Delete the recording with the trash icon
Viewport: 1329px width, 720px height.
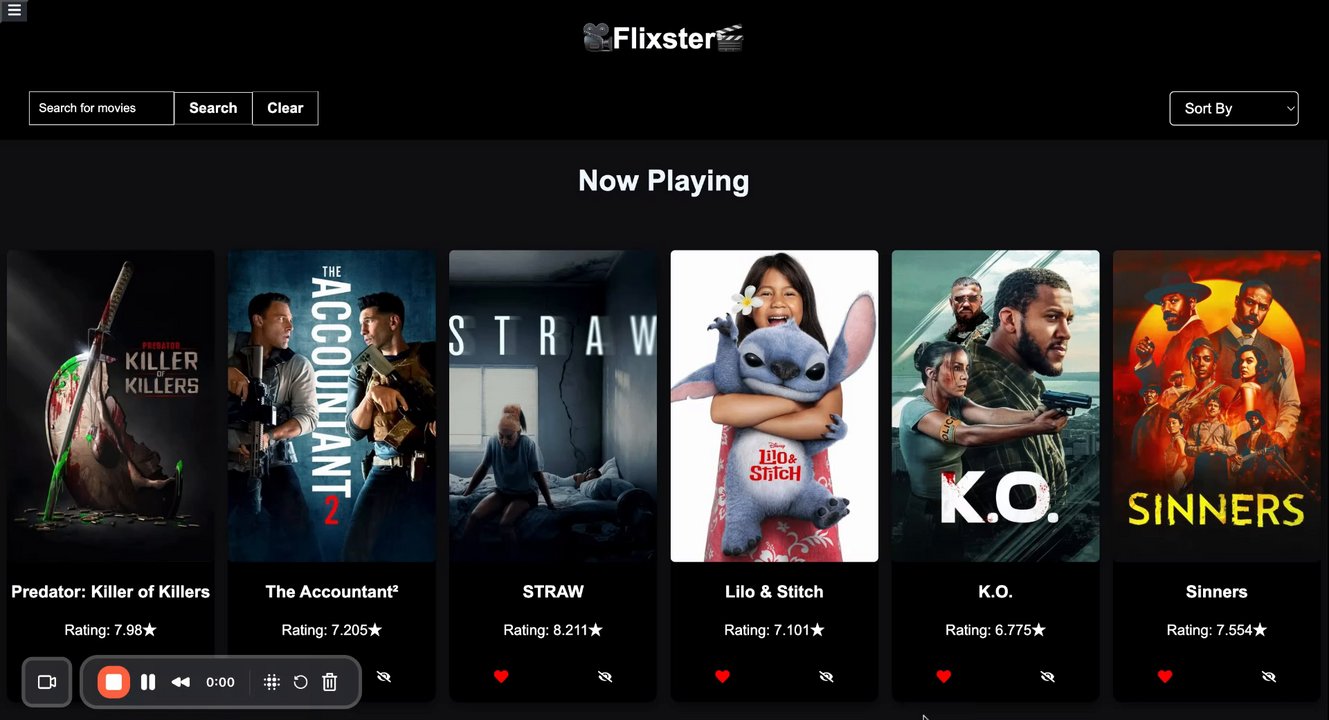click(329, 682)
